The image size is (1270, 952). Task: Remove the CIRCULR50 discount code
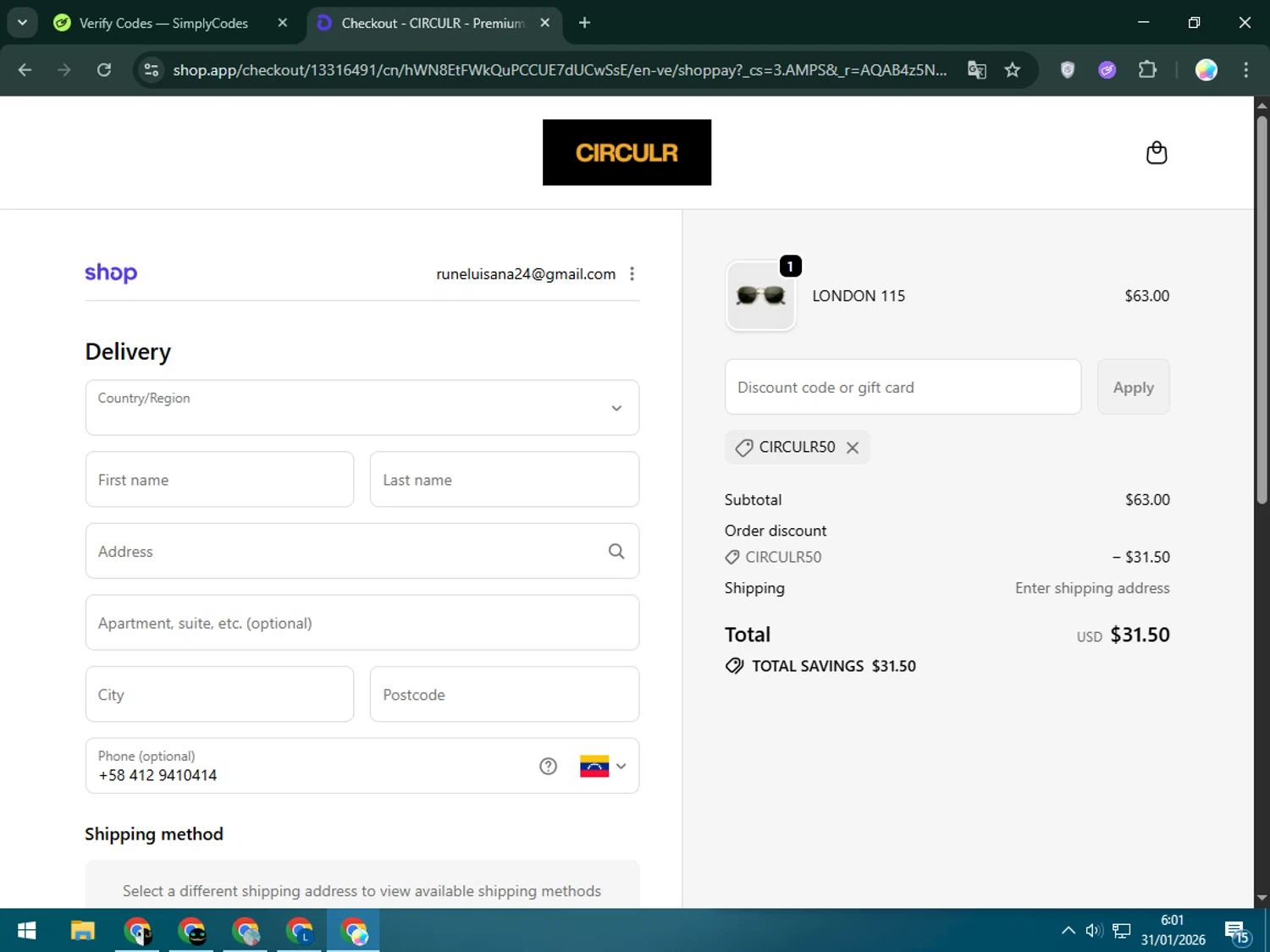tap(853, 448)
